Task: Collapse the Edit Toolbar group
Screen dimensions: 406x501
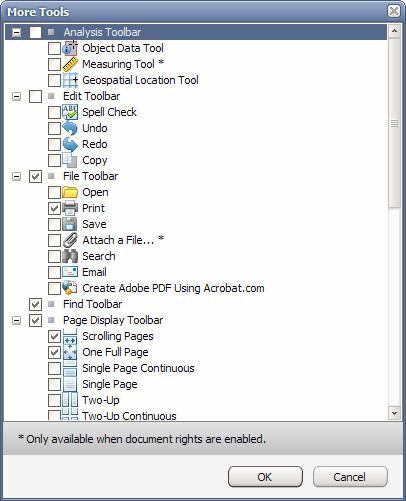Action: tap(16, 96)
